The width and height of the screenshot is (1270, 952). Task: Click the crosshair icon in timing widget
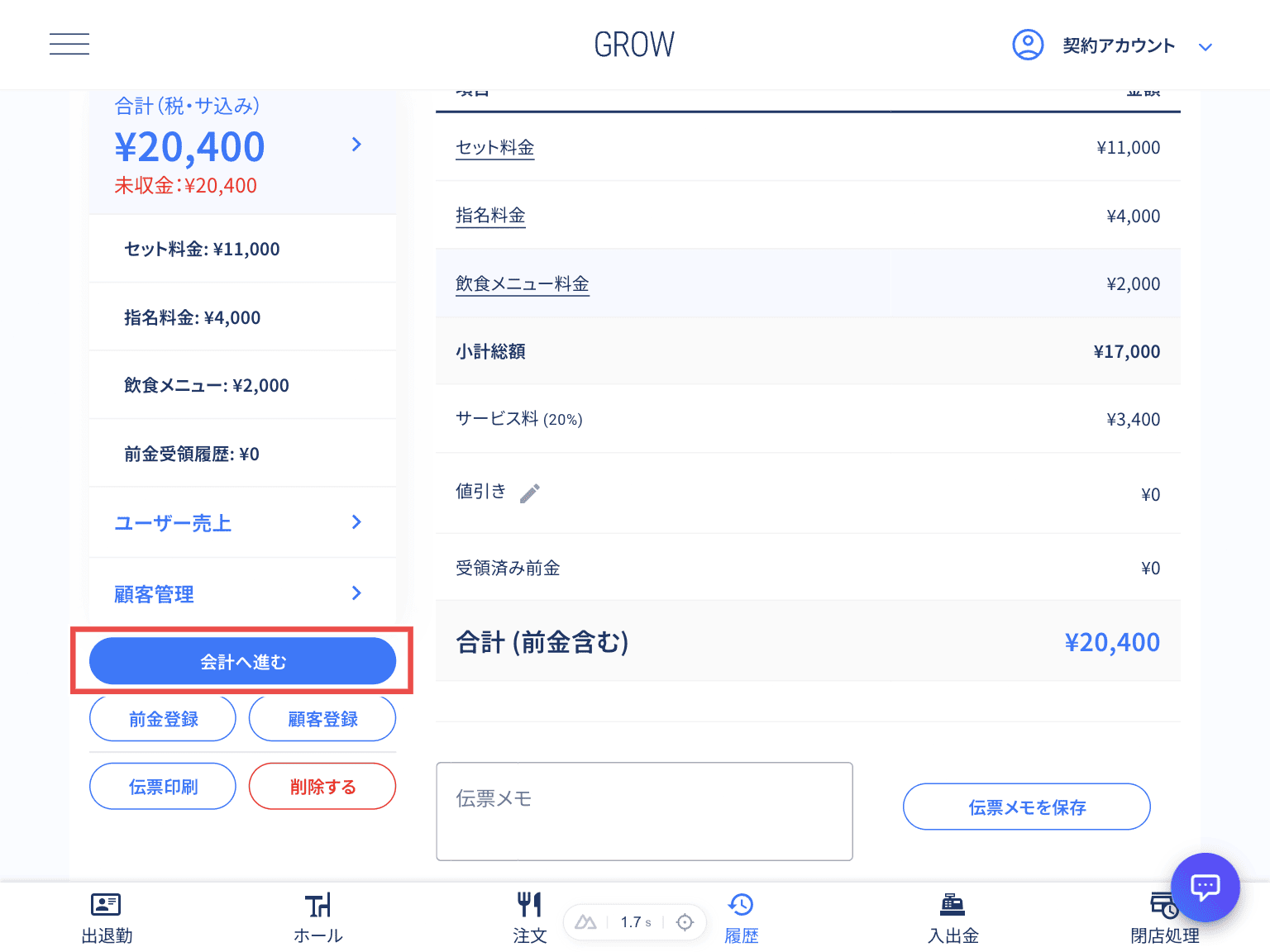tap(685, 922)
